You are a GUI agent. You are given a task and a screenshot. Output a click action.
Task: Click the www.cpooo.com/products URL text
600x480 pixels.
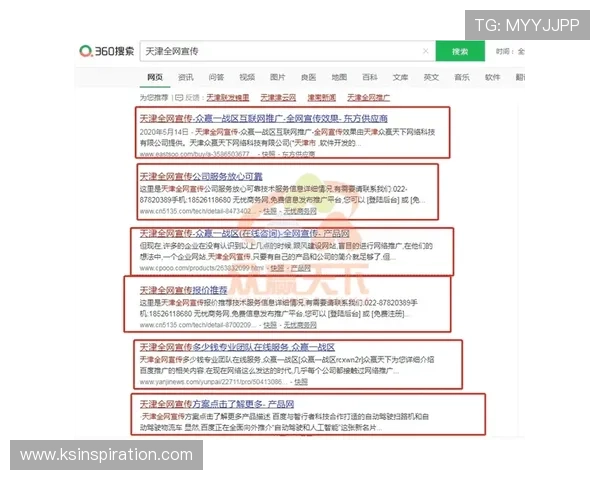(202, 268)
